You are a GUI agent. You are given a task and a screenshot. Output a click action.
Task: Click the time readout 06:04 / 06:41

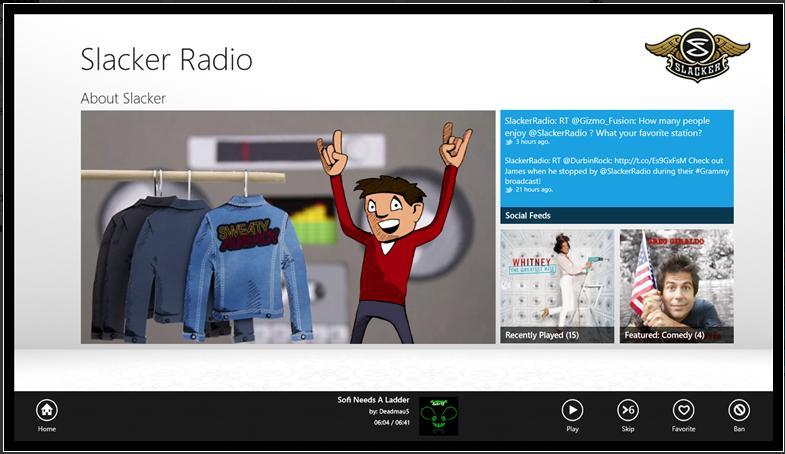pyautogui.click(x=391, y=423)
